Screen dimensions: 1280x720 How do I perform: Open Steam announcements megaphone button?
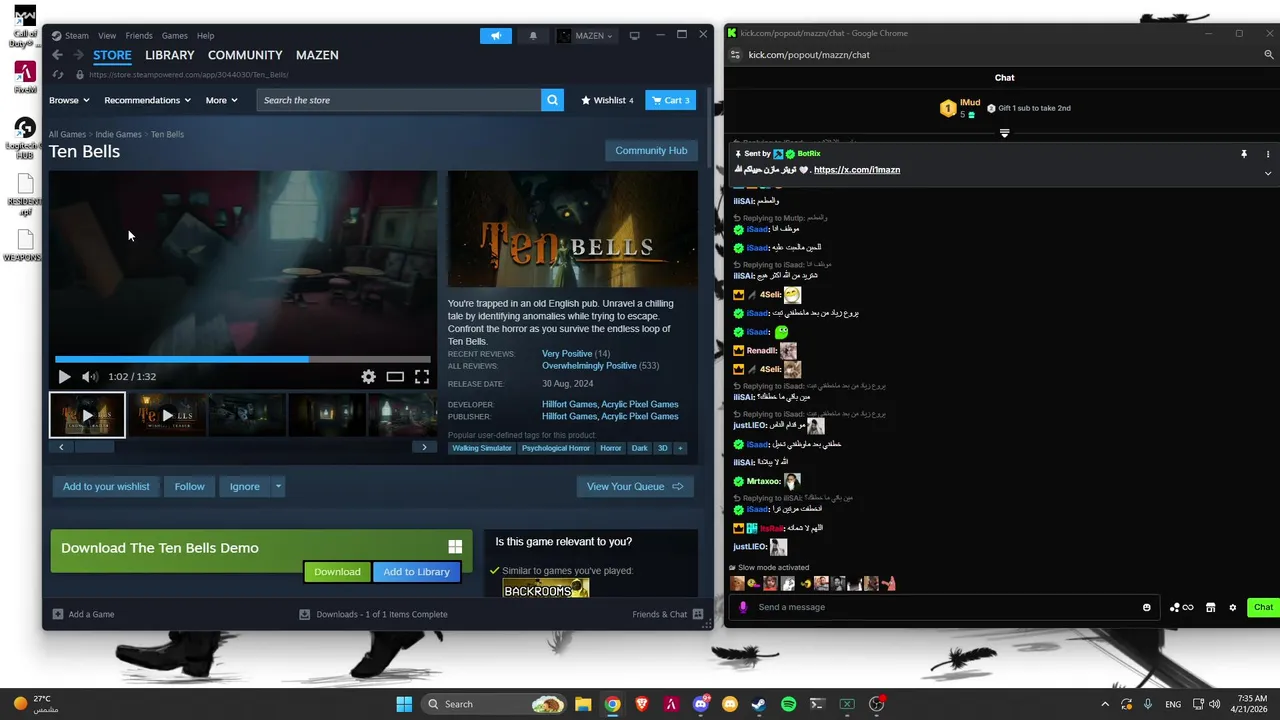coord(495,36)
